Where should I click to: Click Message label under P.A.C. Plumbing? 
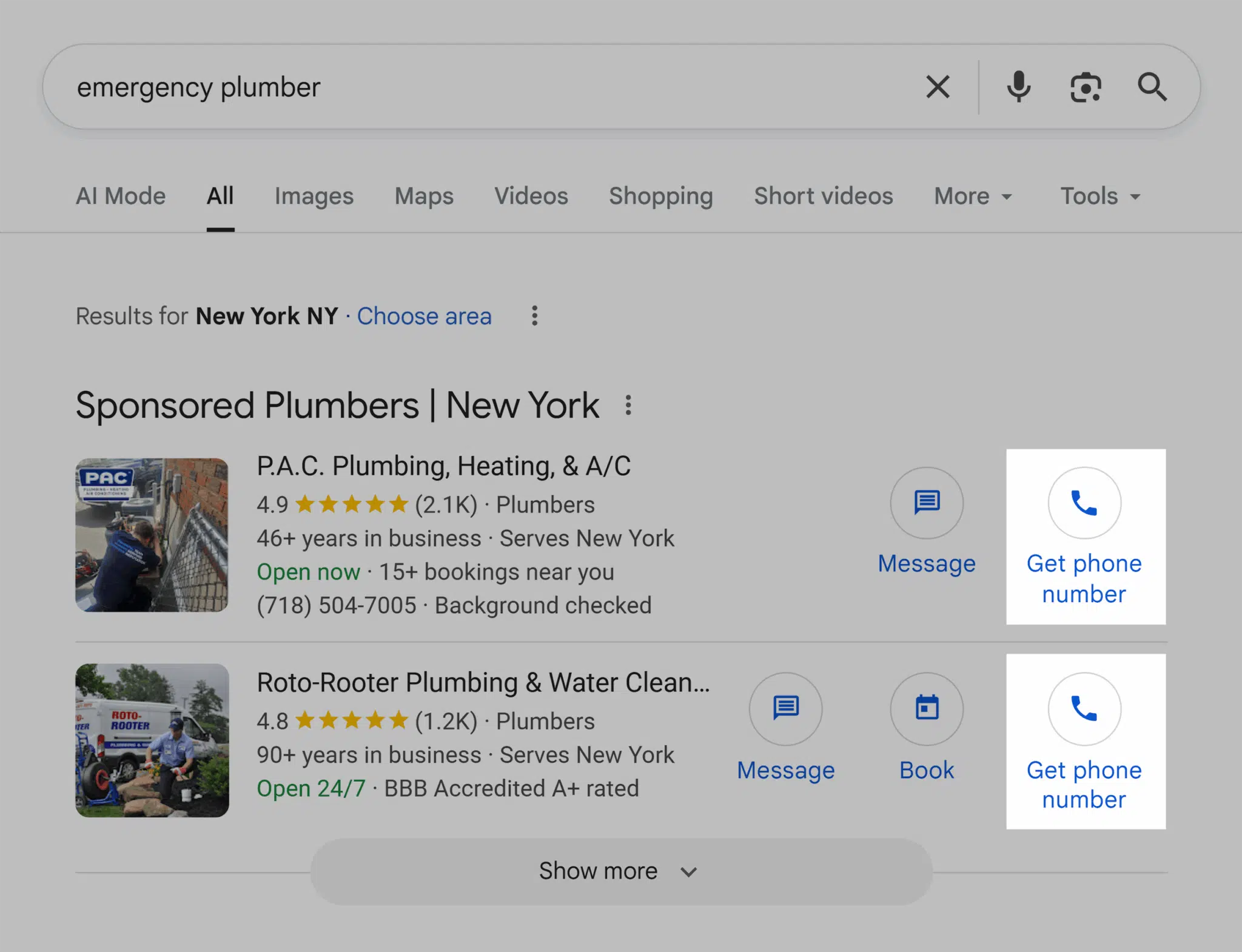tap(927, 563)
